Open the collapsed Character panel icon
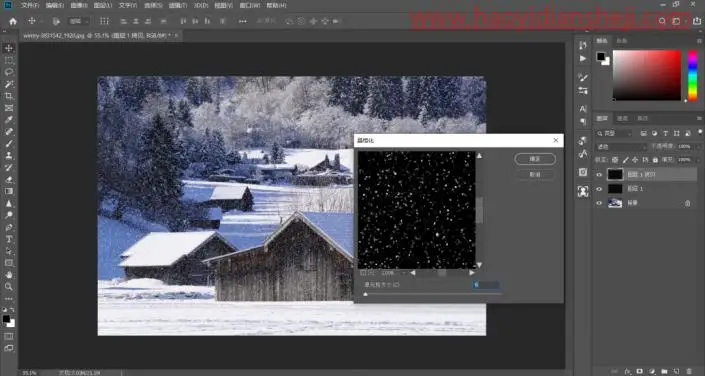Viewport: 705px width, 376px height. (583, 109)
